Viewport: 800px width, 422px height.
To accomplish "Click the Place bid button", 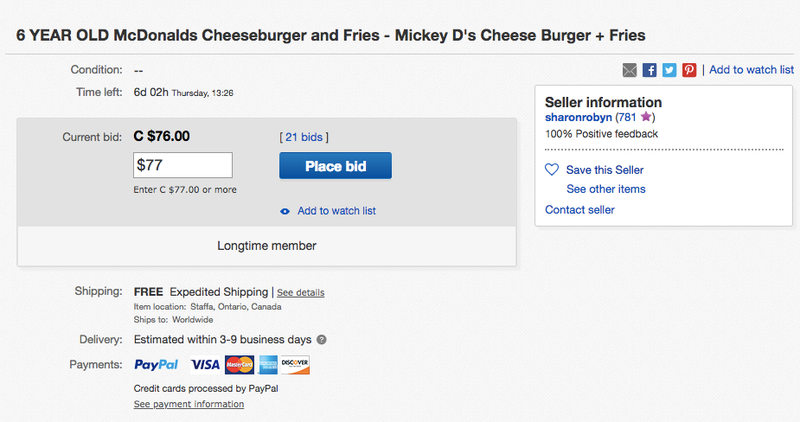I will (335, 166).
